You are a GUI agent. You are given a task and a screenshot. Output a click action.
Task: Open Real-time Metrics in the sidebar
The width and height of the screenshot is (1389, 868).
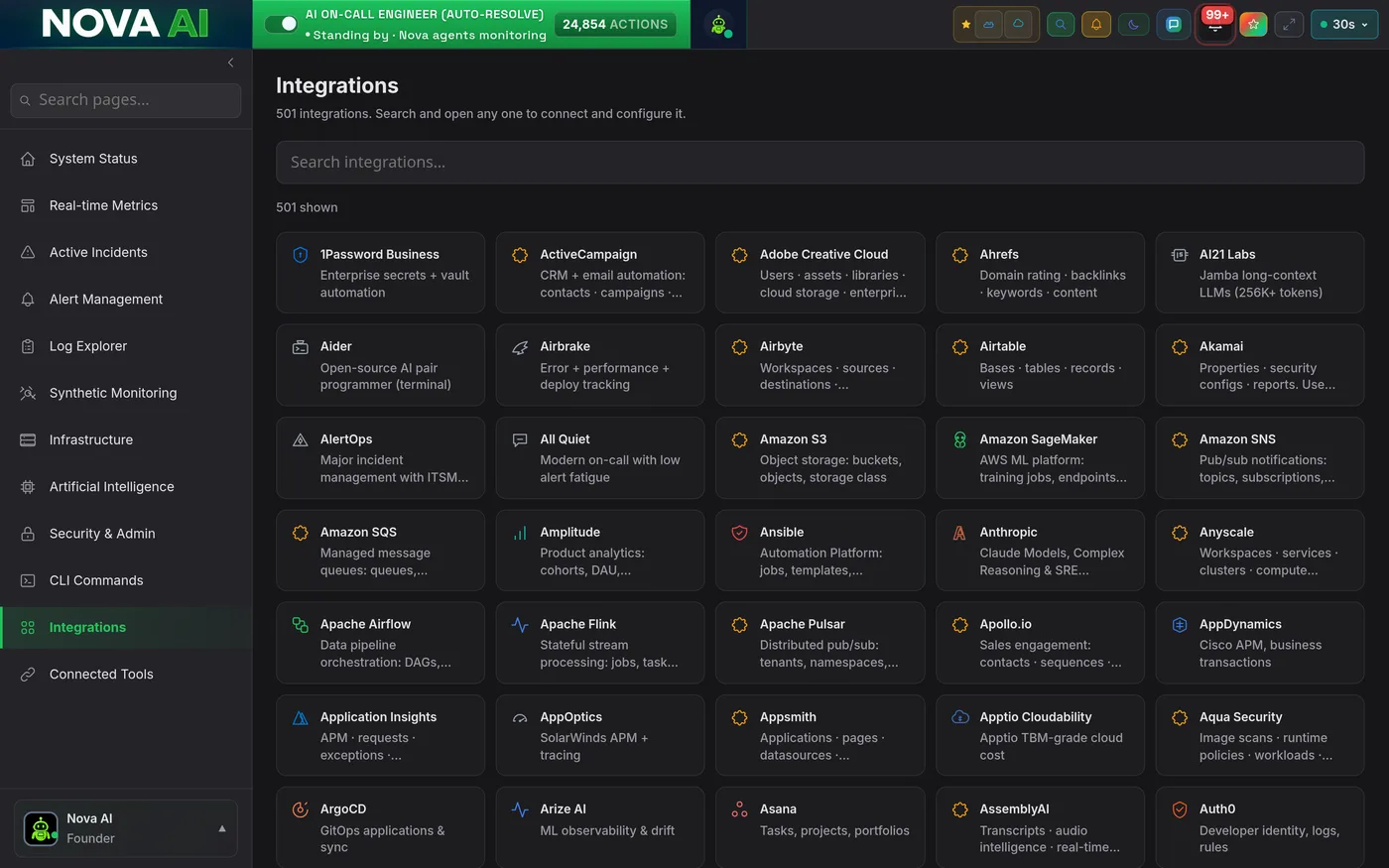126,205
